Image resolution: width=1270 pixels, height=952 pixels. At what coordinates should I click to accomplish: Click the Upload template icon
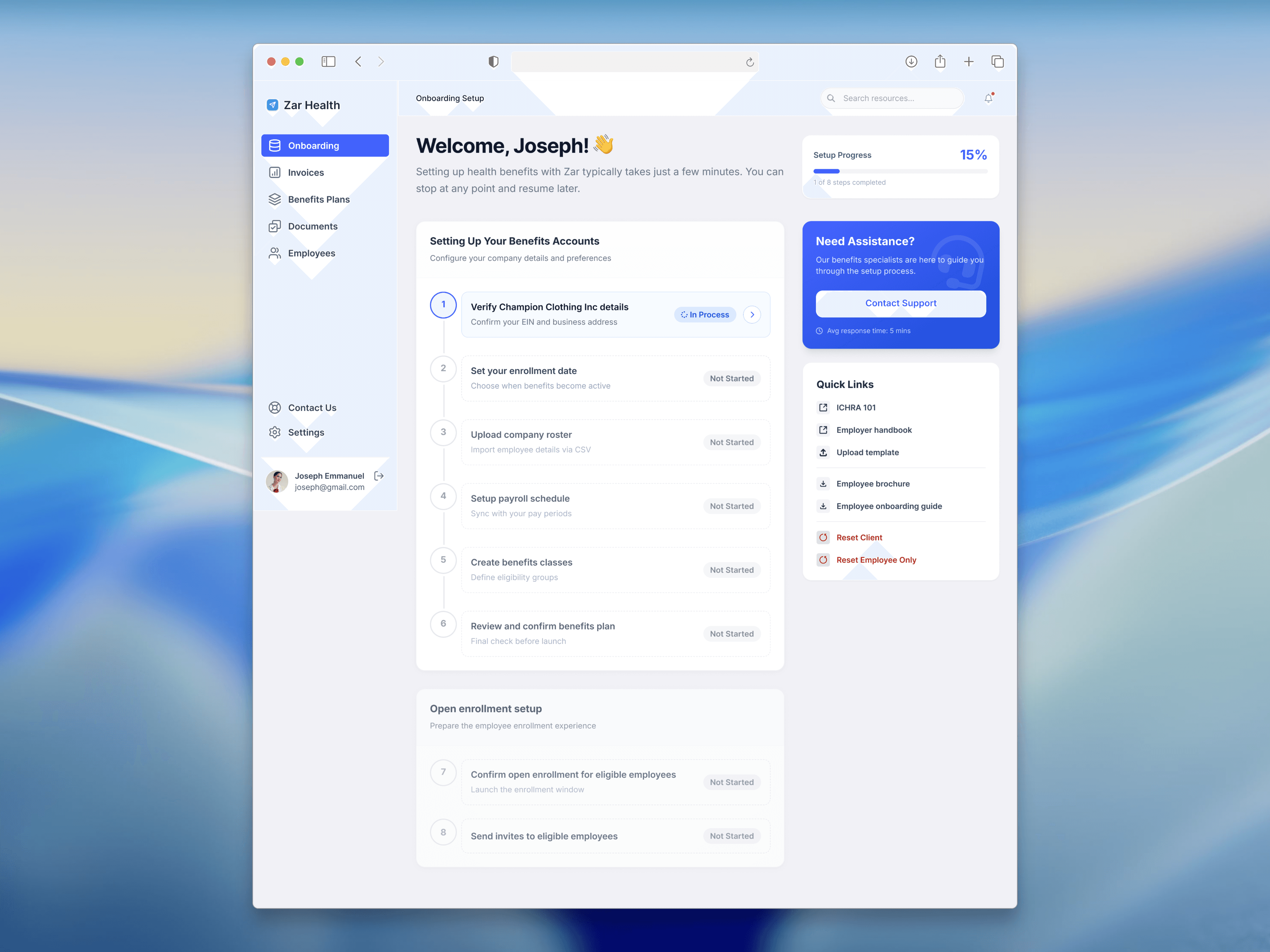coord(823,452)
